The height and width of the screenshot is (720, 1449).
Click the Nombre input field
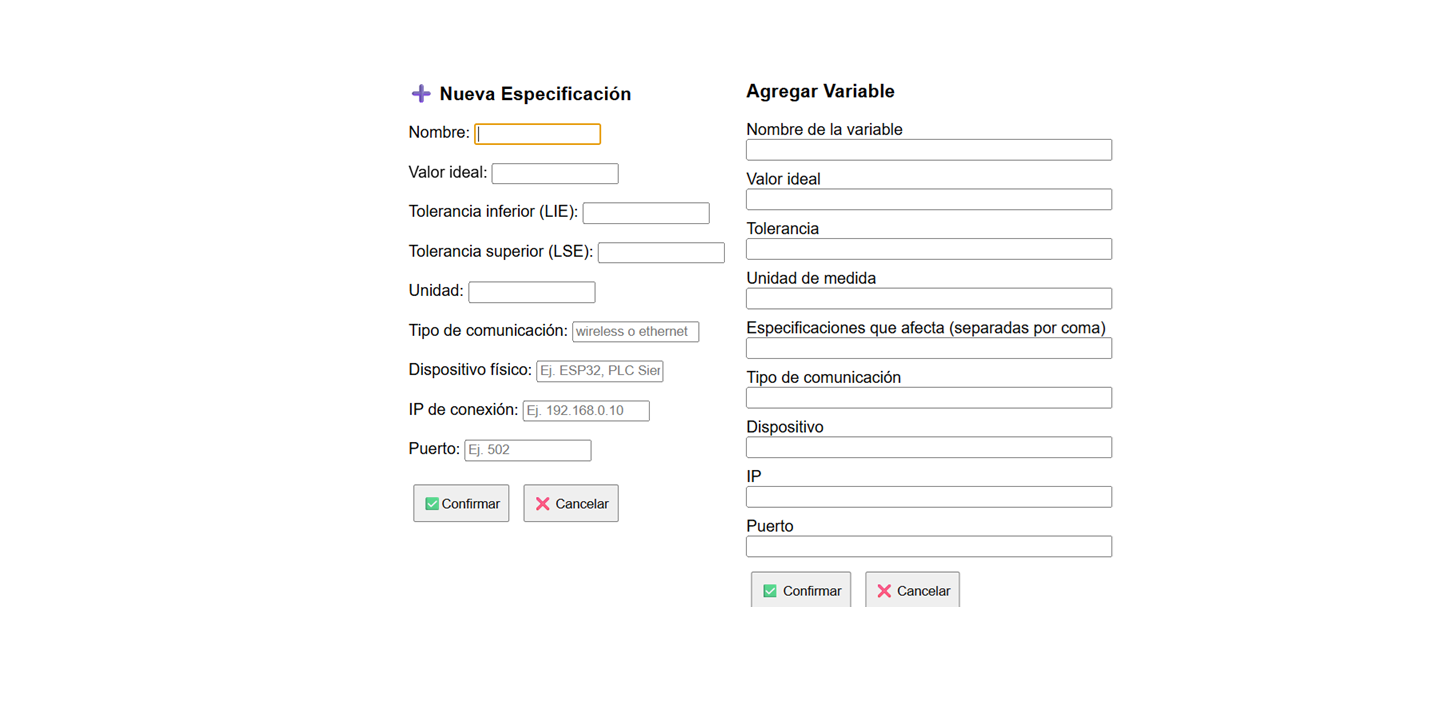pyautogui.click(x=537, y=133)
